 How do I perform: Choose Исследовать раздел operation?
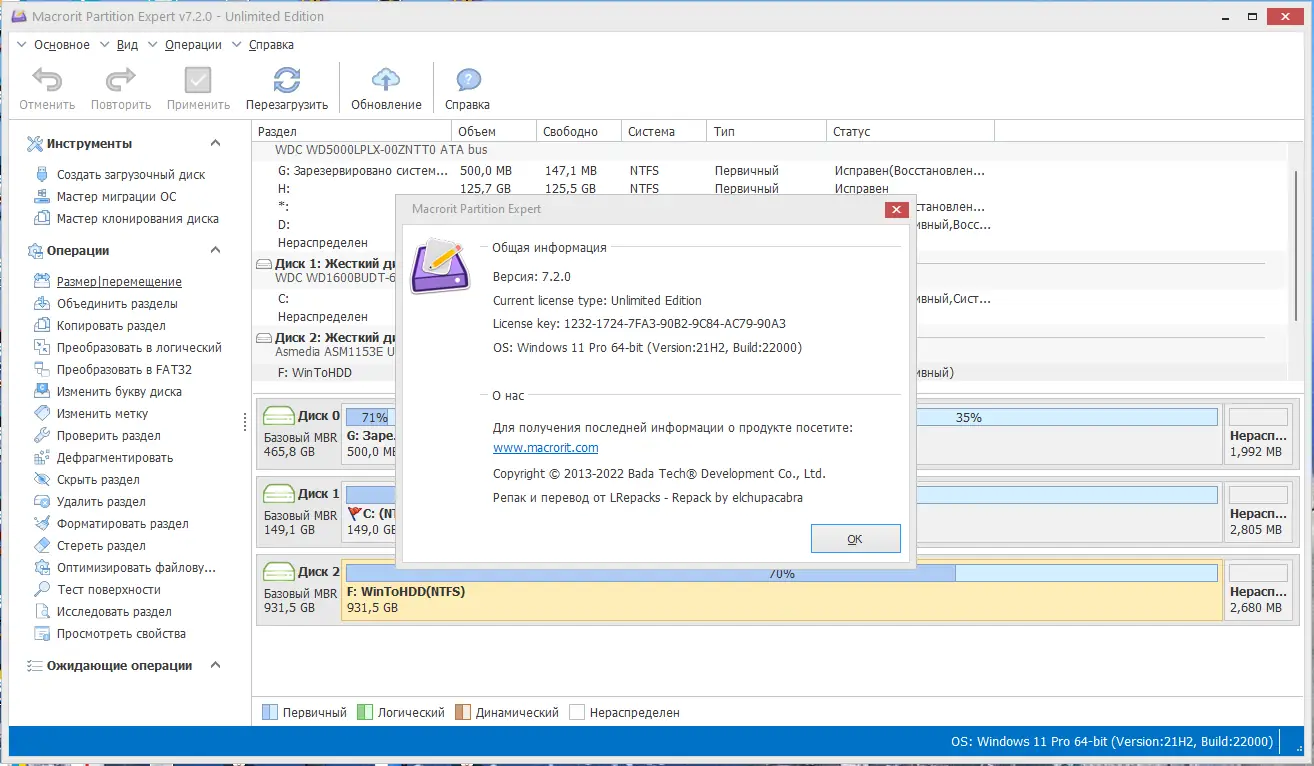[x=114, y=612]
